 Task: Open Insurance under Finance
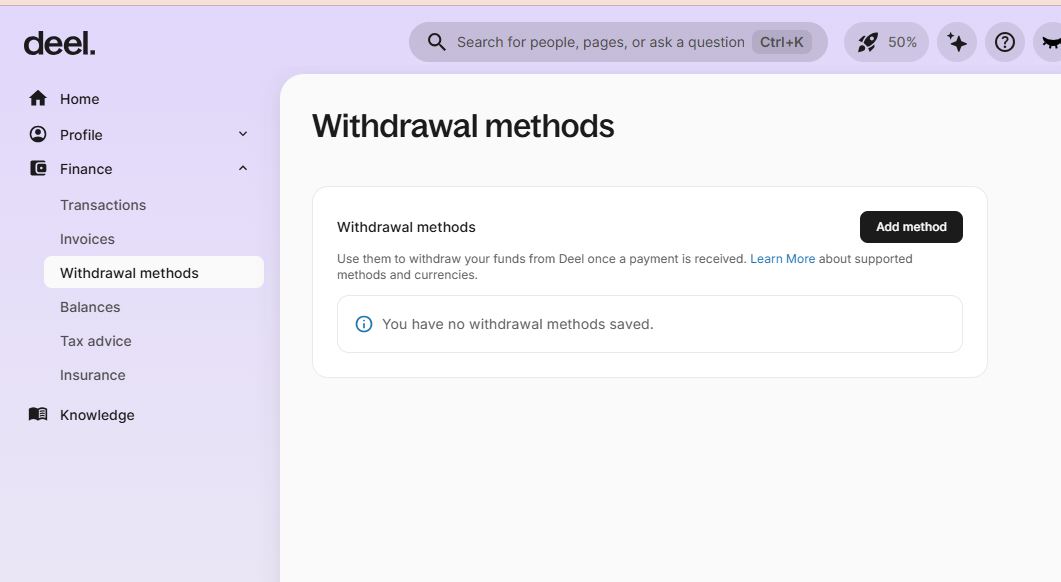click(93, 375)
